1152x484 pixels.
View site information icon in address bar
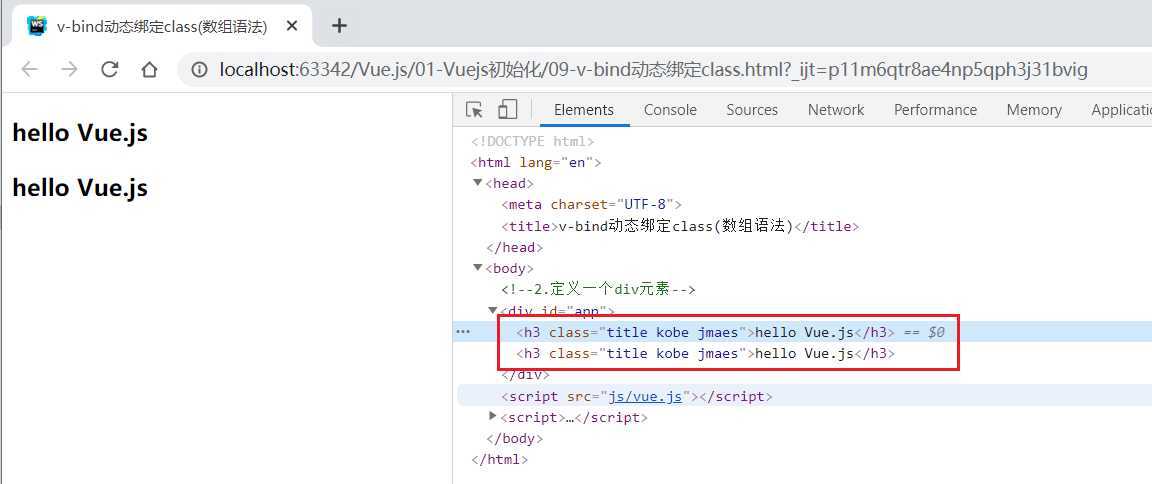(x=199, y=70)
